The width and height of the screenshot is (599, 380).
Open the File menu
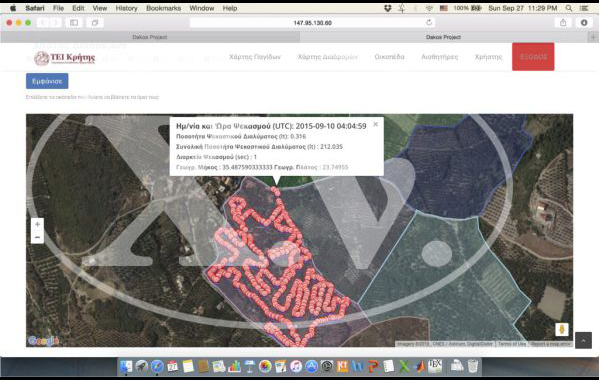(58, 8)
